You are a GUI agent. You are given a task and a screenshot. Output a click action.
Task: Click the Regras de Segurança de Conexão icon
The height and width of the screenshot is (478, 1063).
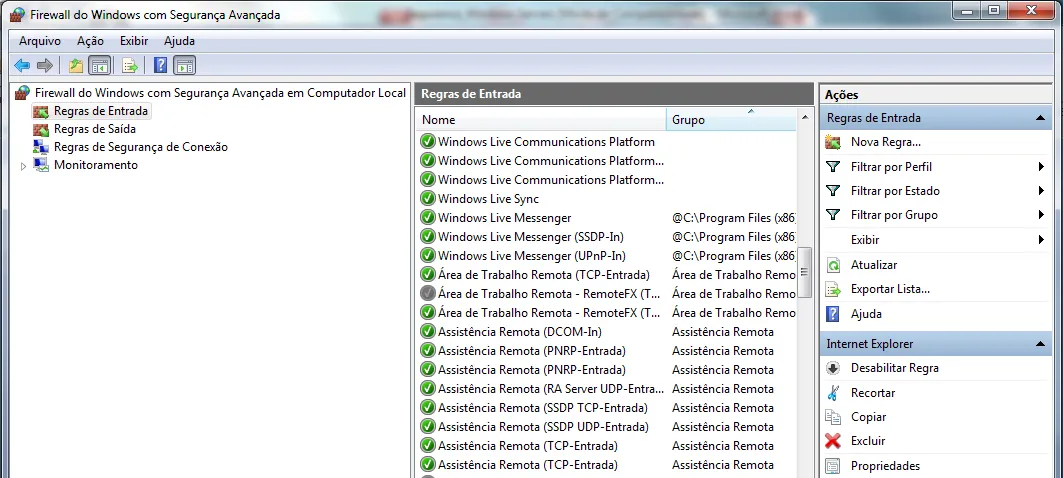point(41,147)
